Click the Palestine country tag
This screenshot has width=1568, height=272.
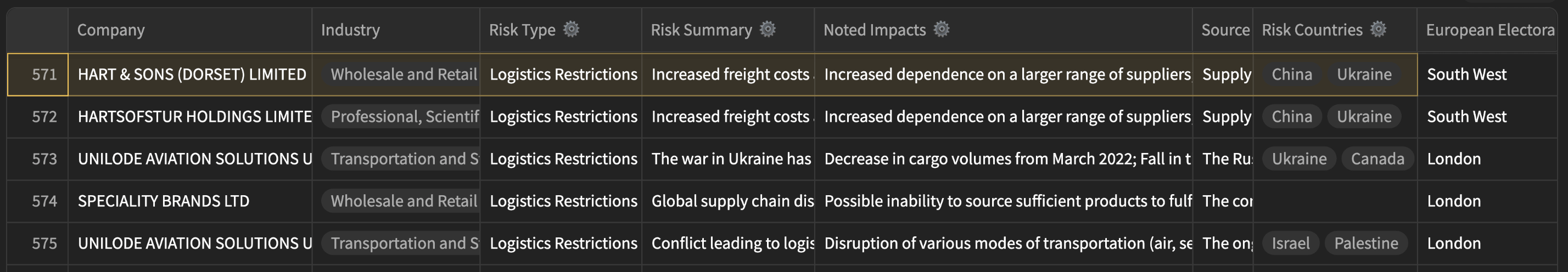tap(1366, 243)
